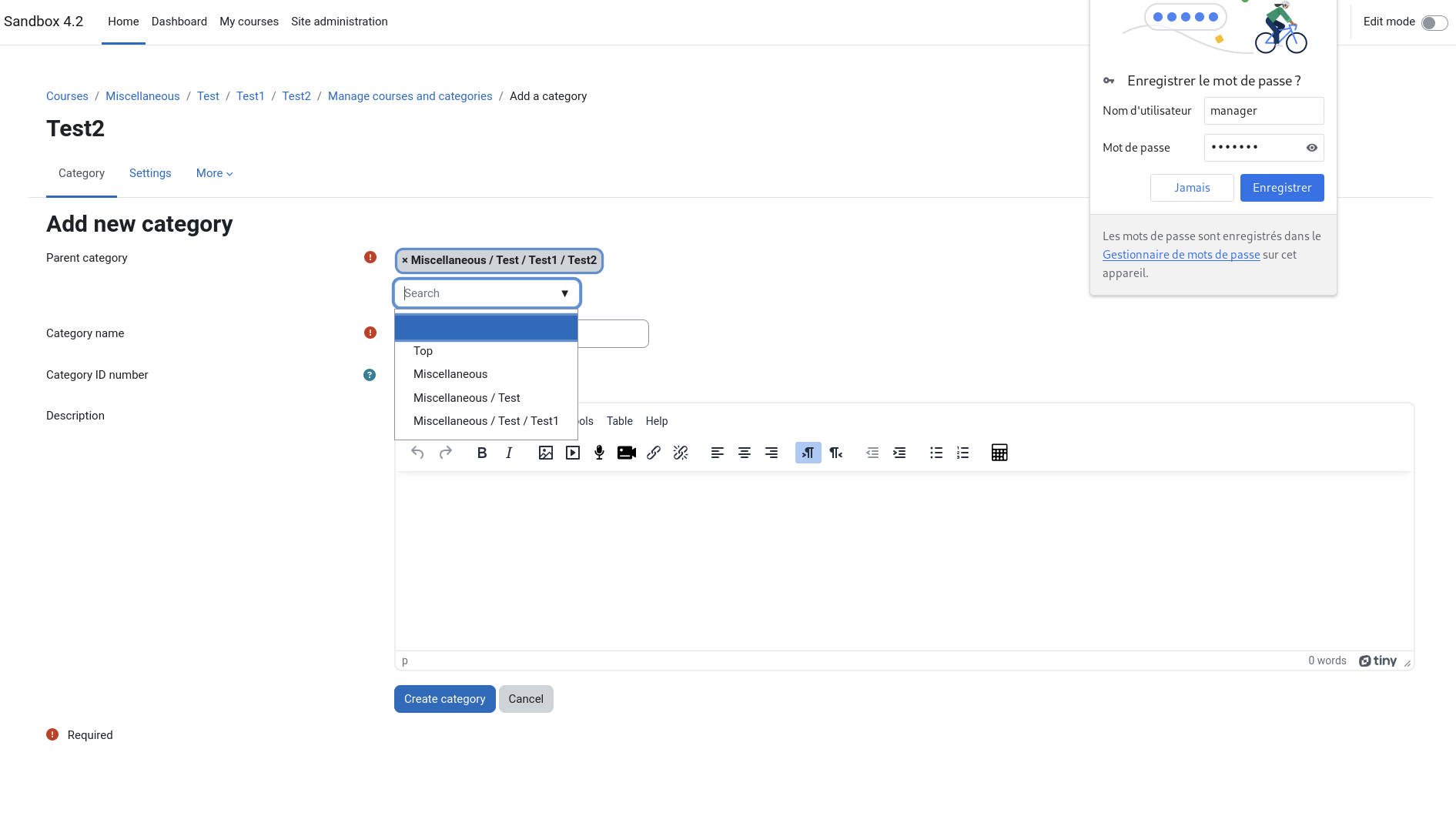
Task: Align text left in editor
Action: pyautogui.click(x=718, y=453)
